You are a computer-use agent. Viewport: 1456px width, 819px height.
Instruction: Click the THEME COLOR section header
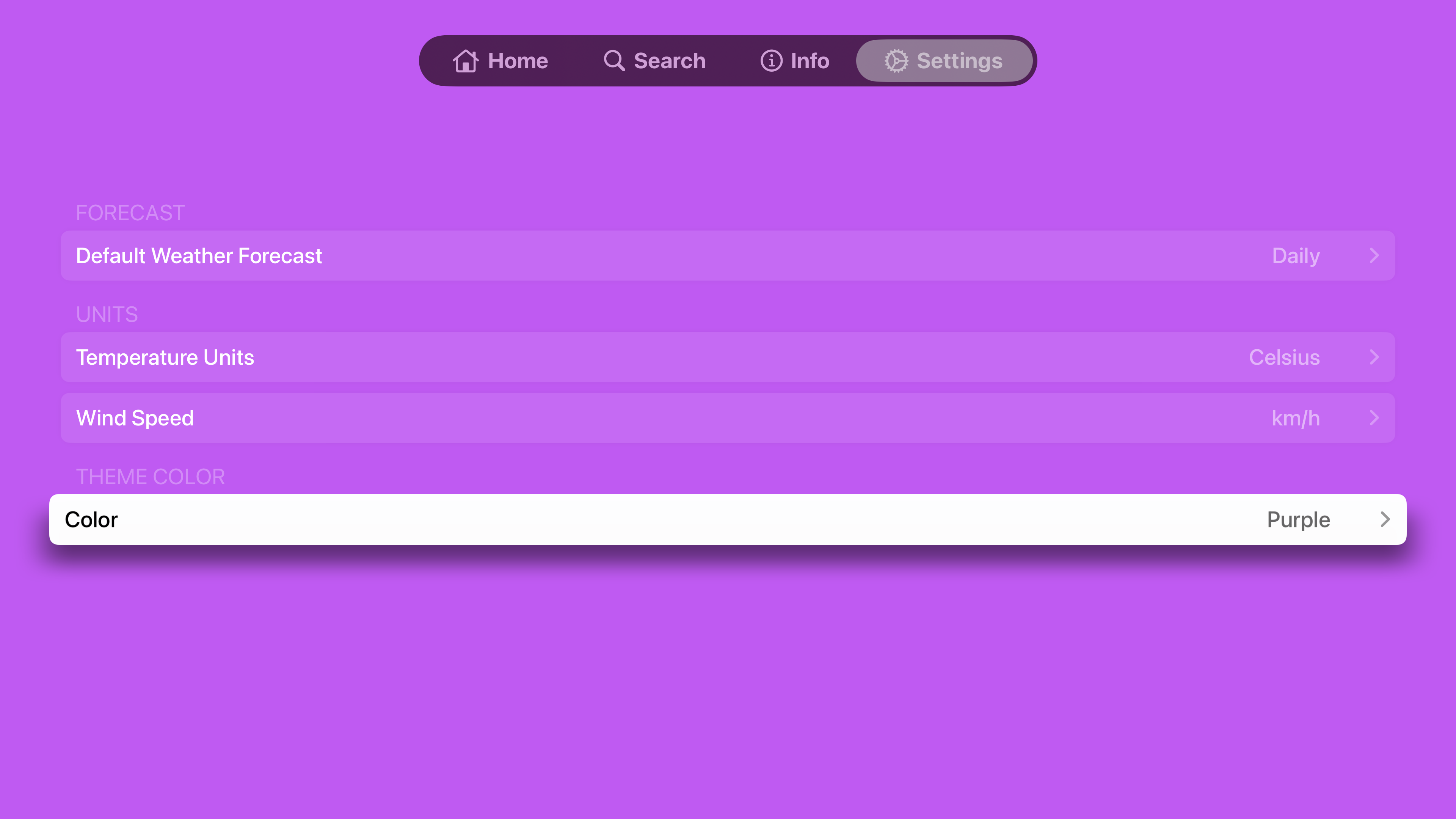[x=151, y=477]
